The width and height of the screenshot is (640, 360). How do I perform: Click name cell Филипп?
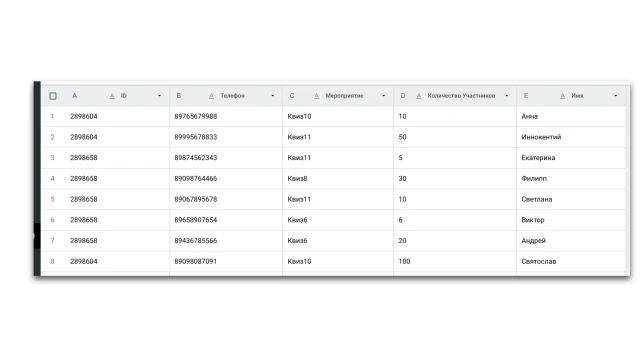click(x=571, y=179)
